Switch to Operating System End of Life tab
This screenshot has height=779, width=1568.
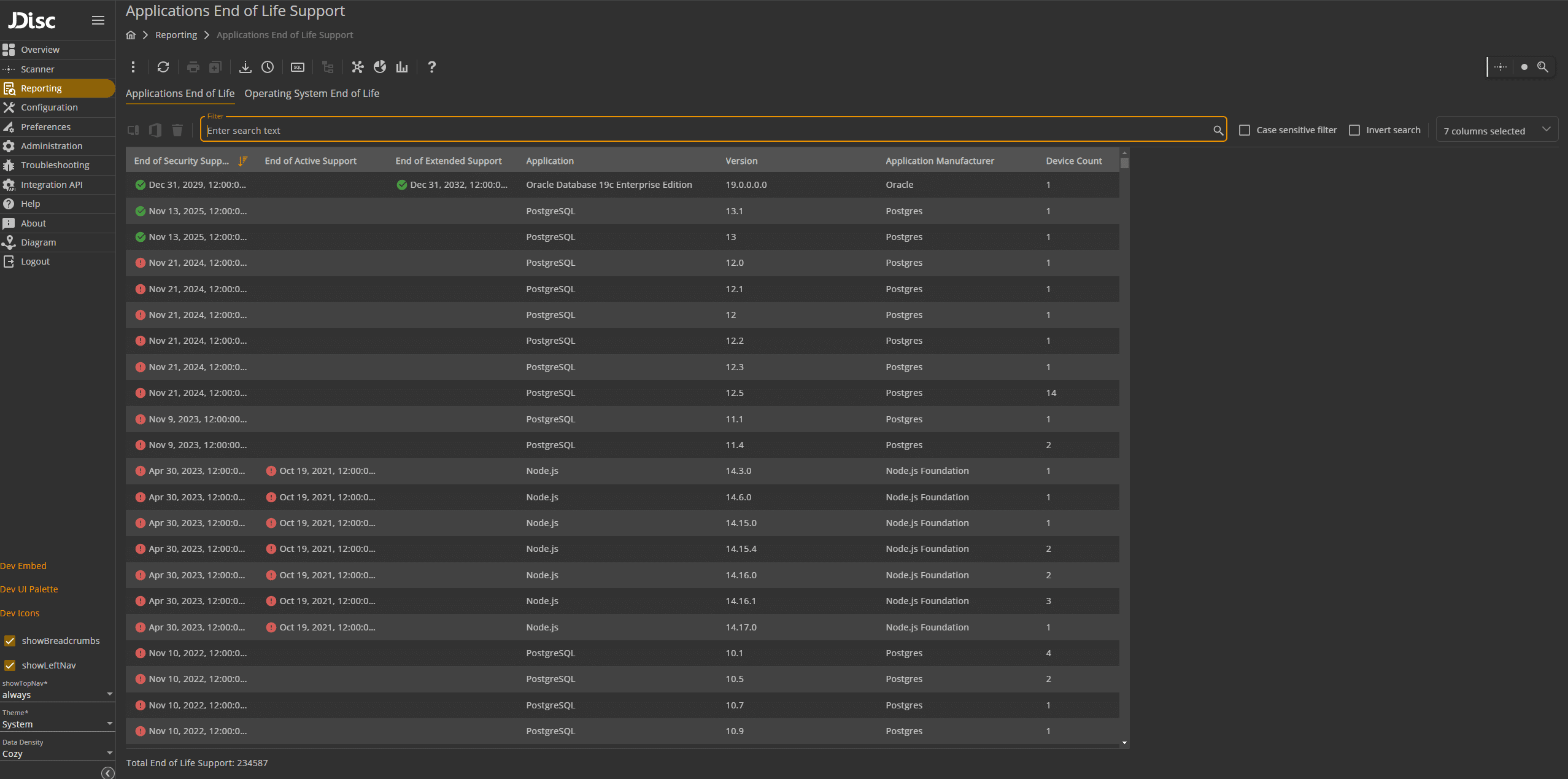(x=312, y=93)
